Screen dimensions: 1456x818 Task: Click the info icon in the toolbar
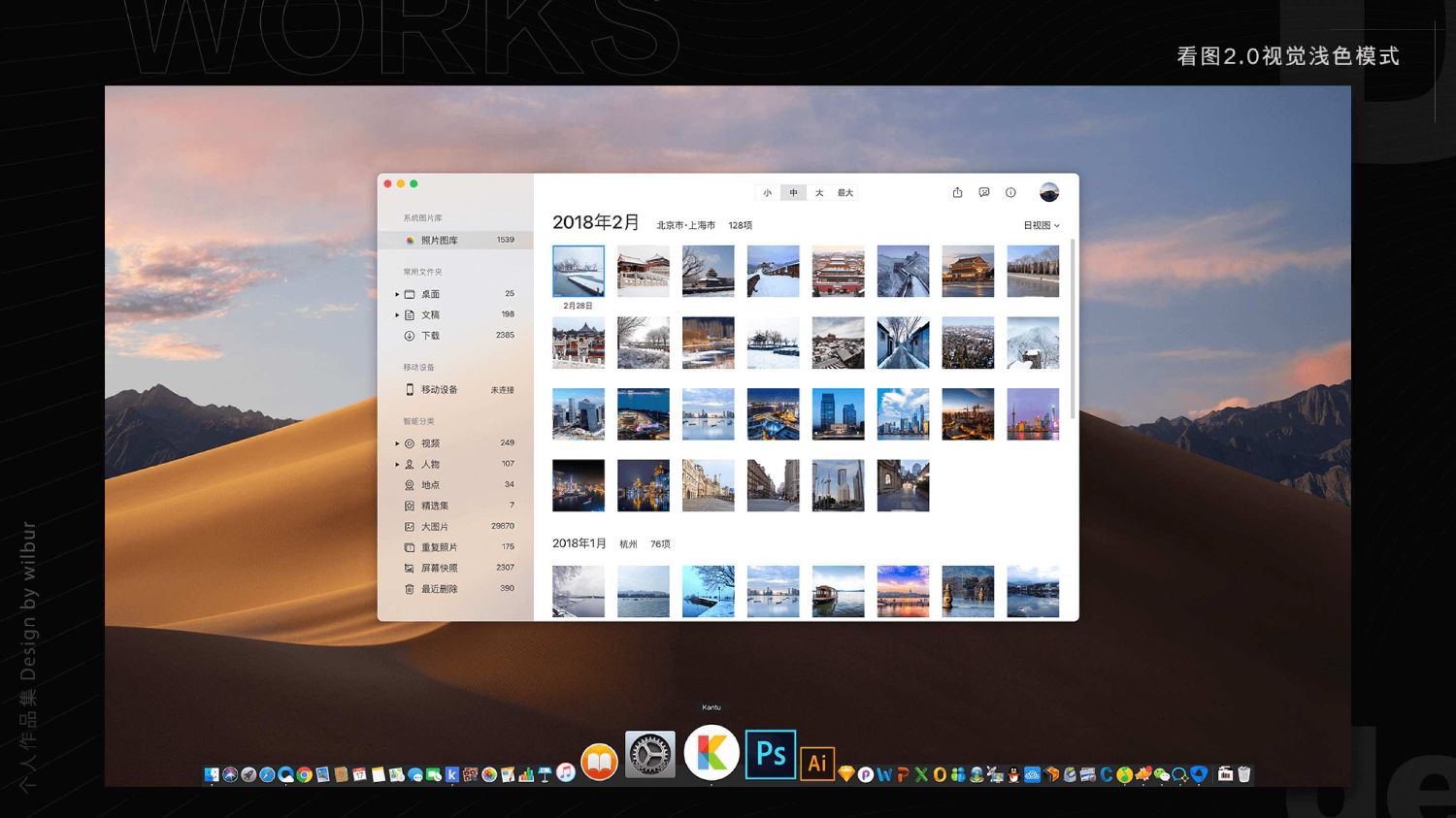(x=1010, y=192)
